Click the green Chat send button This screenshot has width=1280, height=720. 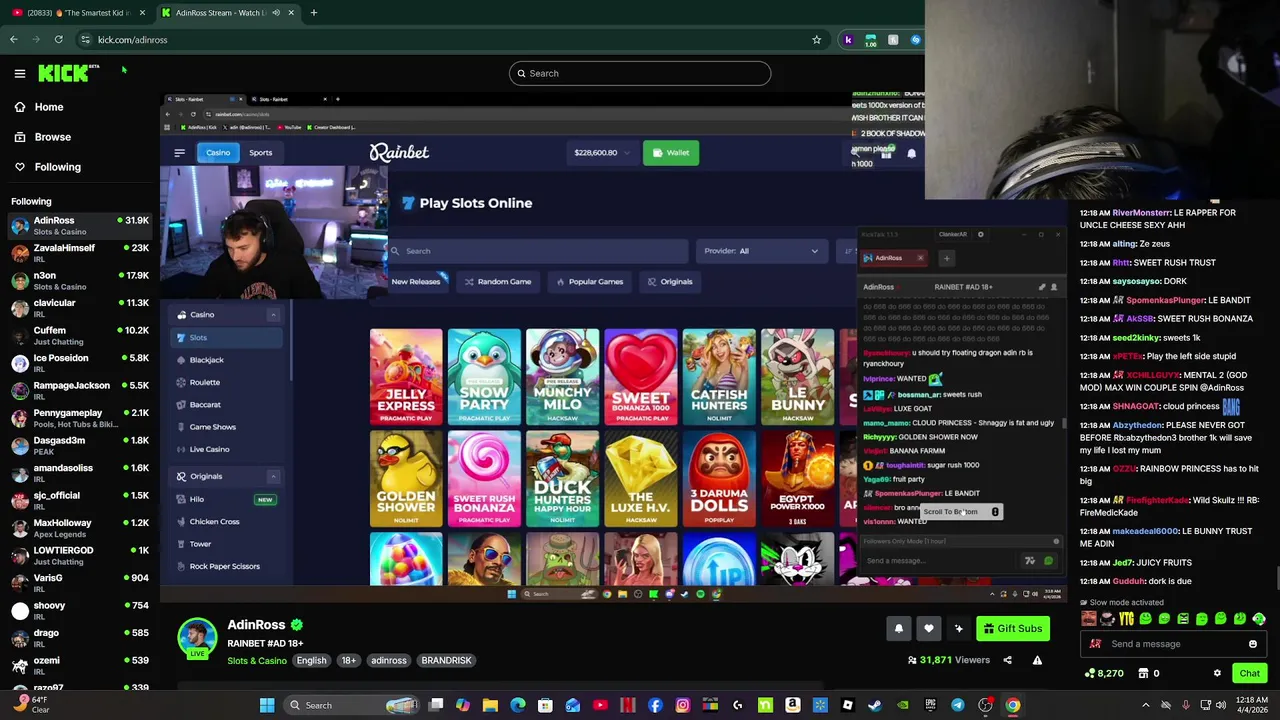1249,674
